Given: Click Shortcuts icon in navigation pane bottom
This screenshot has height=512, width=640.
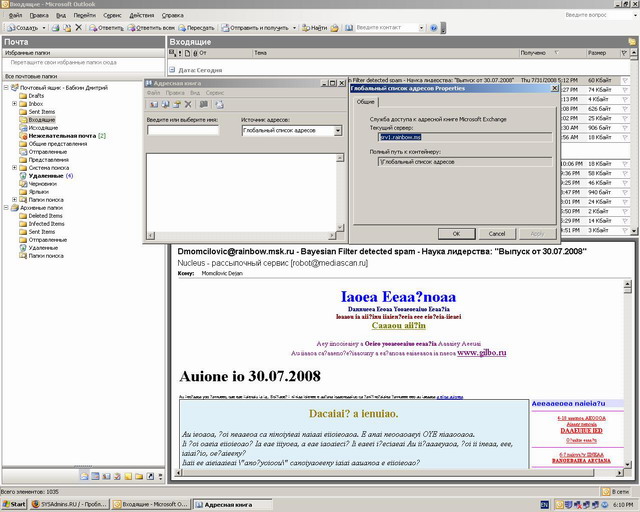Looking at the screenshot, I should (150, 476).
